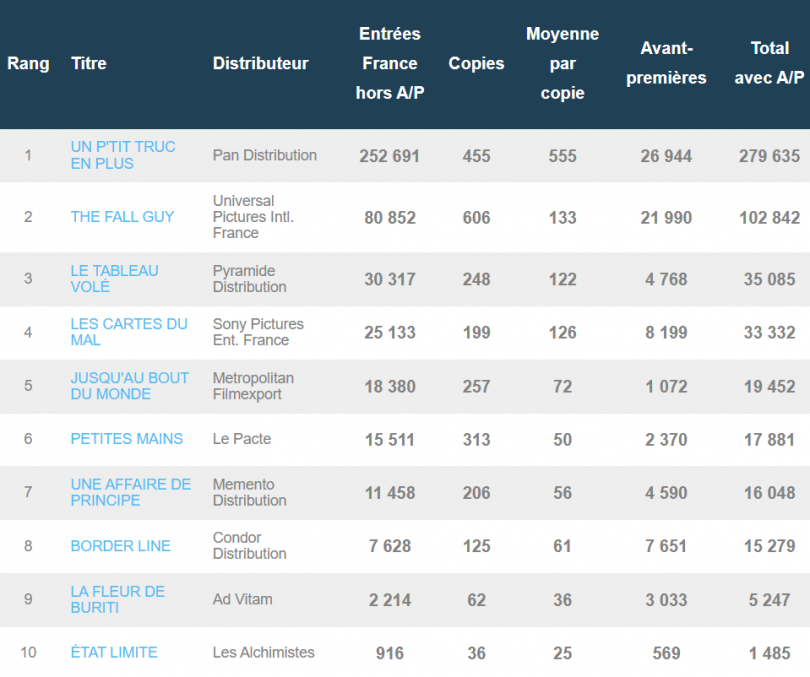The width and height of the screenshot is (810, 677).
Task: Click the 279 635 total for rank one
Action: pyautogui.click(x=768, y=155)
